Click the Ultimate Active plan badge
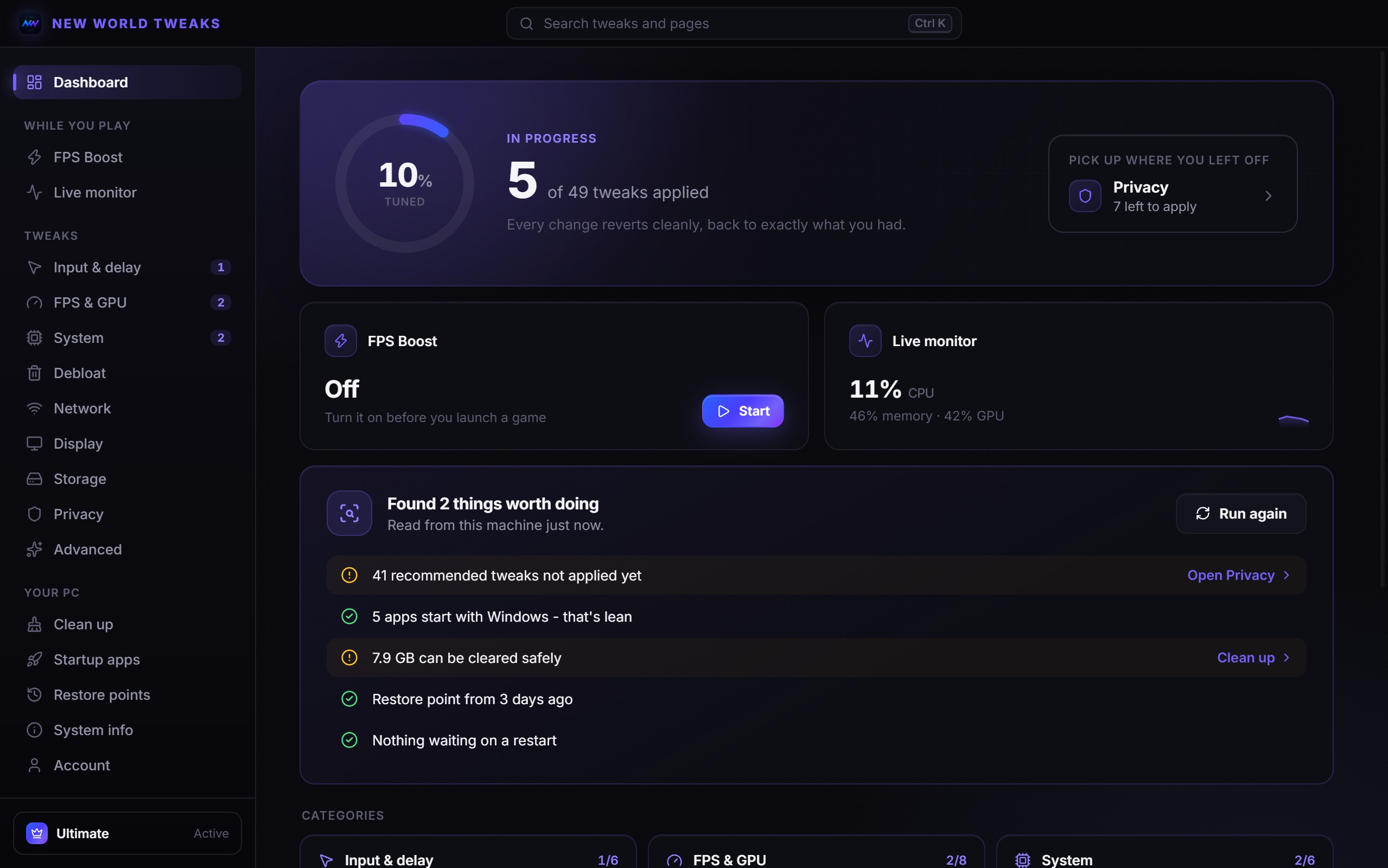 [128, 834]
